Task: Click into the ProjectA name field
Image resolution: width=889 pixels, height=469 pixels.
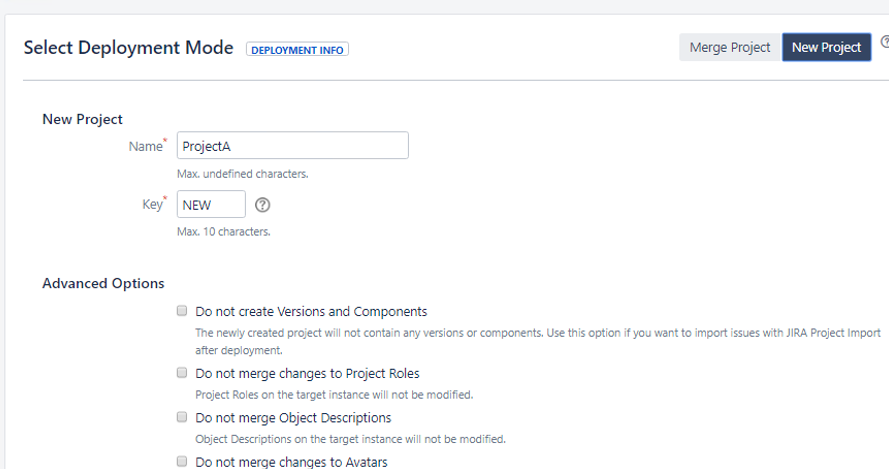Action: tap(292, 146)
